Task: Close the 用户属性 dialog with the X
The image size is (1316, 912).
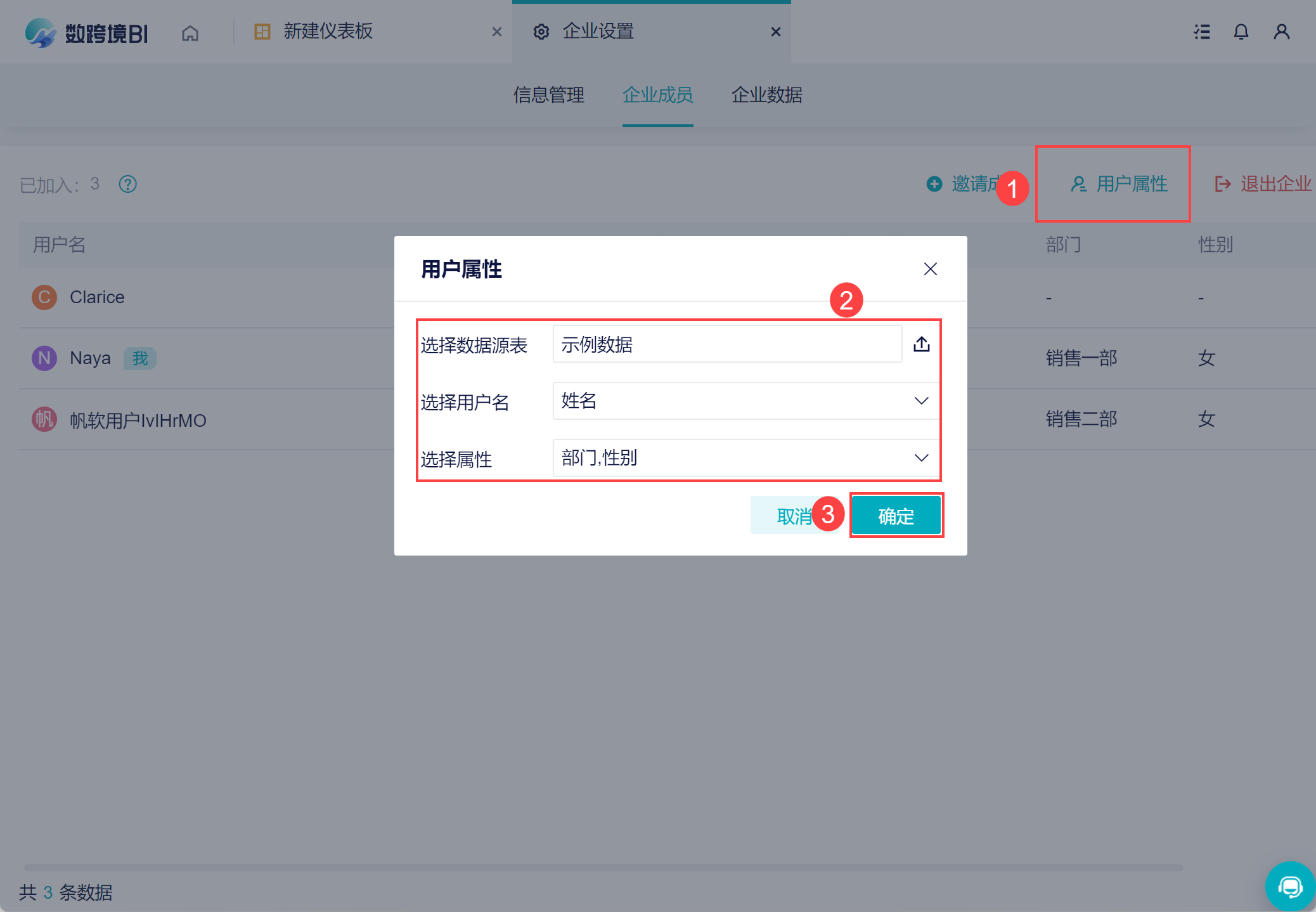Action: click(x=930, y=269)
